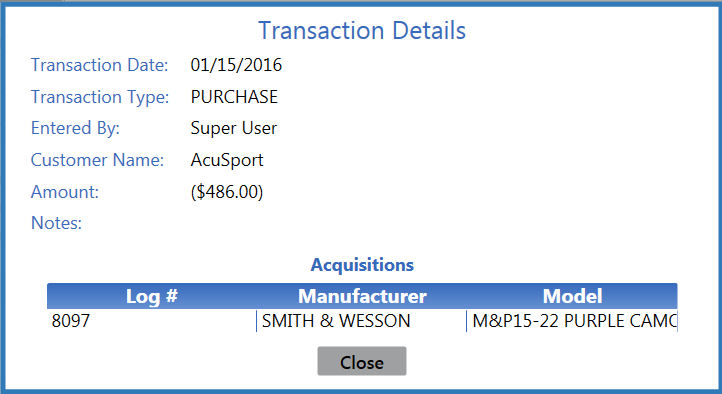Click the Acquisitions section heading

(362, 265)
